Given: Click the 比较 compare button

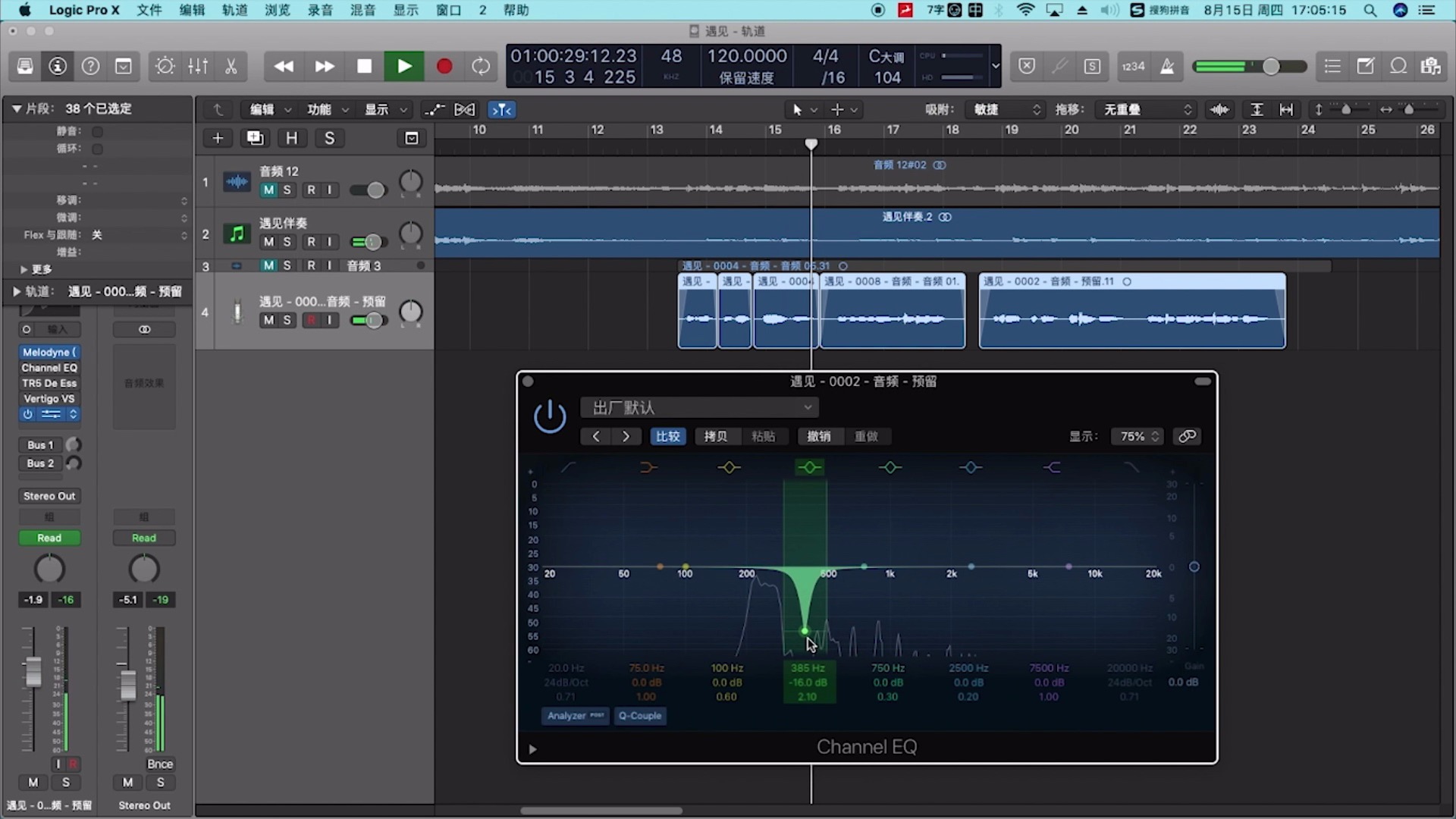Looking at the screenshot, I should pos(668,437).
